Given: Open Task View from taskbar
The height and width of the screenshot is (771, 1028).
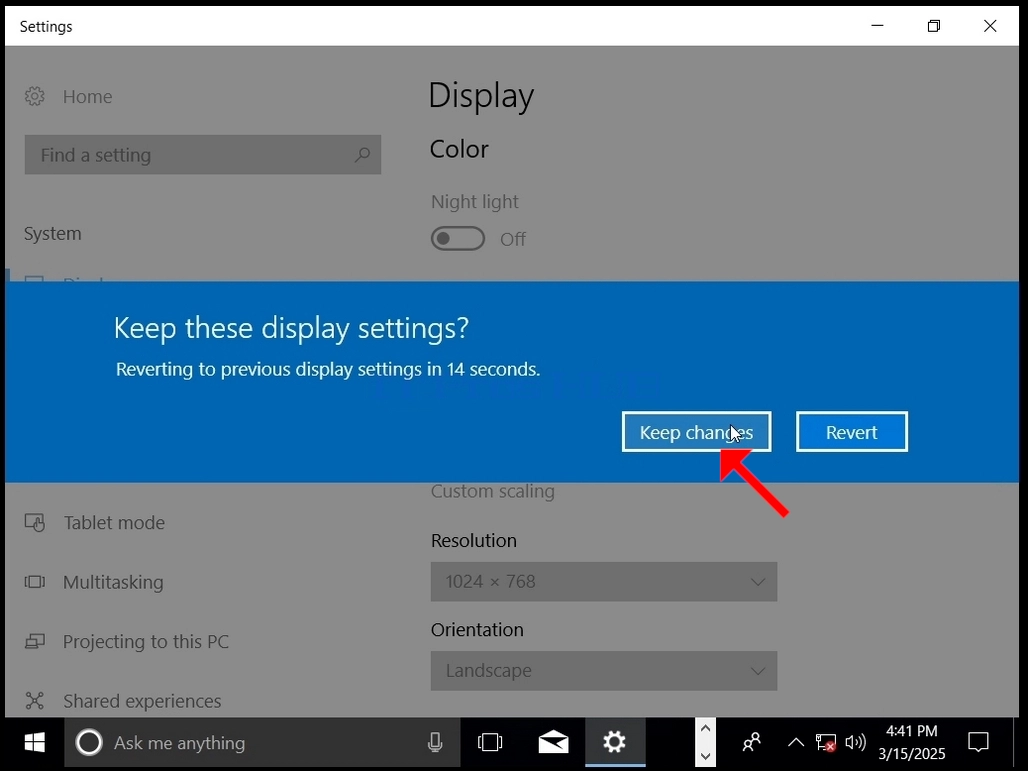Looking at the screenshot, I should pyautogui.click(x=490, y=743).
